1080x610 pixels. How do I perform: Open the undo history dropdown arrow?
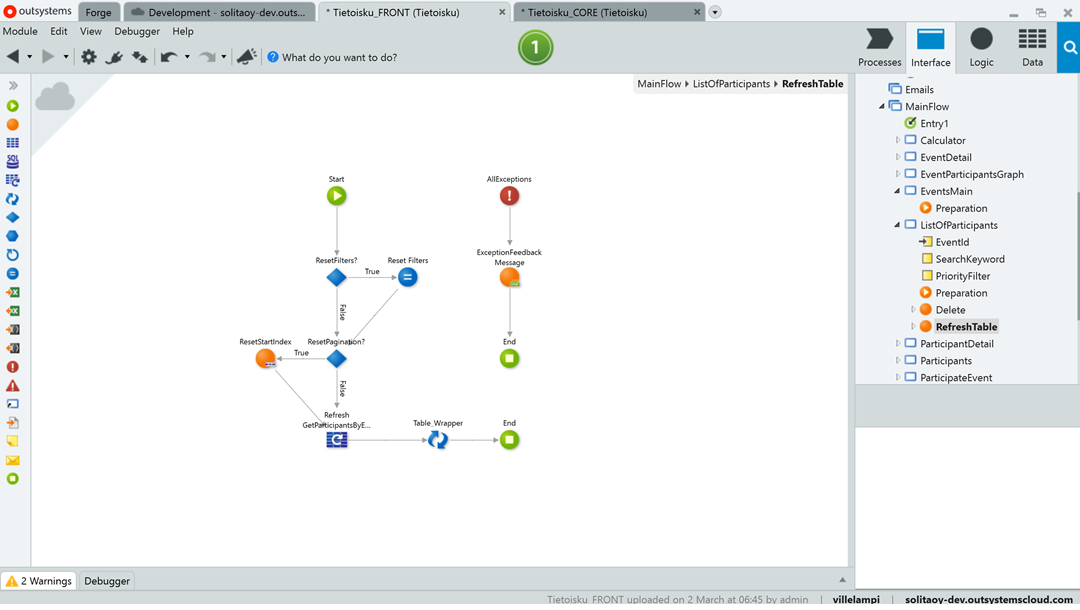187,57
